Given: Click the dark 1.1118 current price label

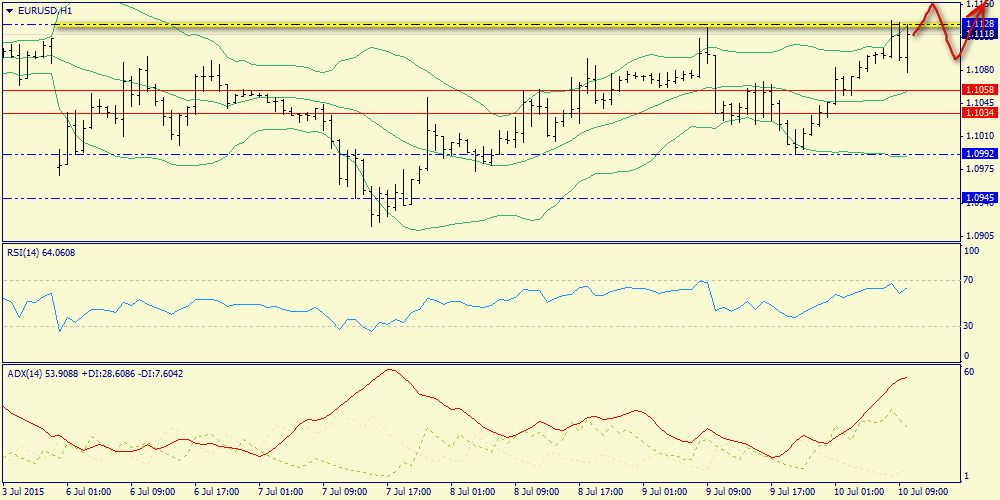Looking at the screenshot, I should pyautogui.click(x=977, y=34).
